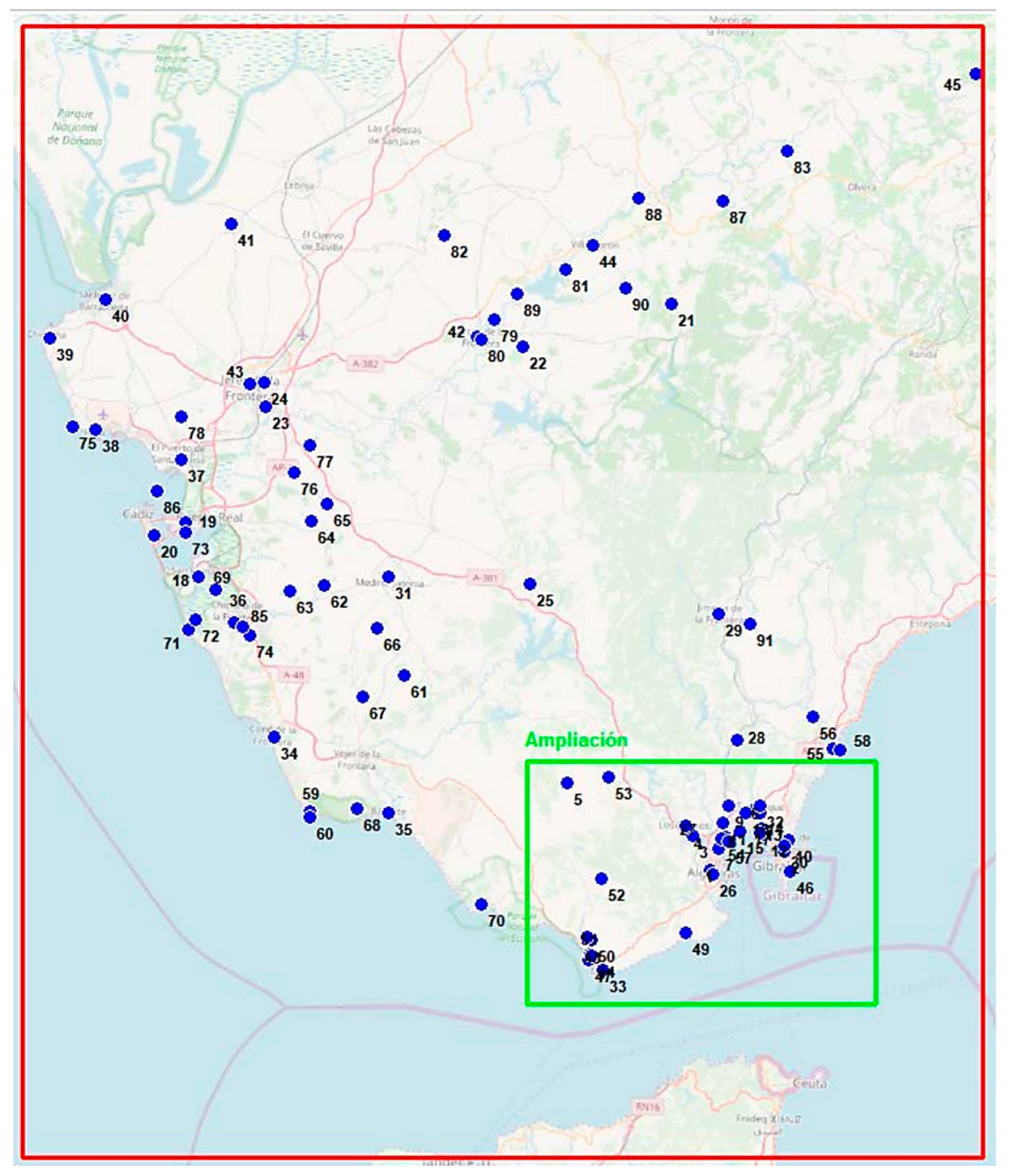Viewport: 1011px width, 1176px height.
Task: Select the marker labeled 34
Action: pyautogui.click(x=274, y=737)
